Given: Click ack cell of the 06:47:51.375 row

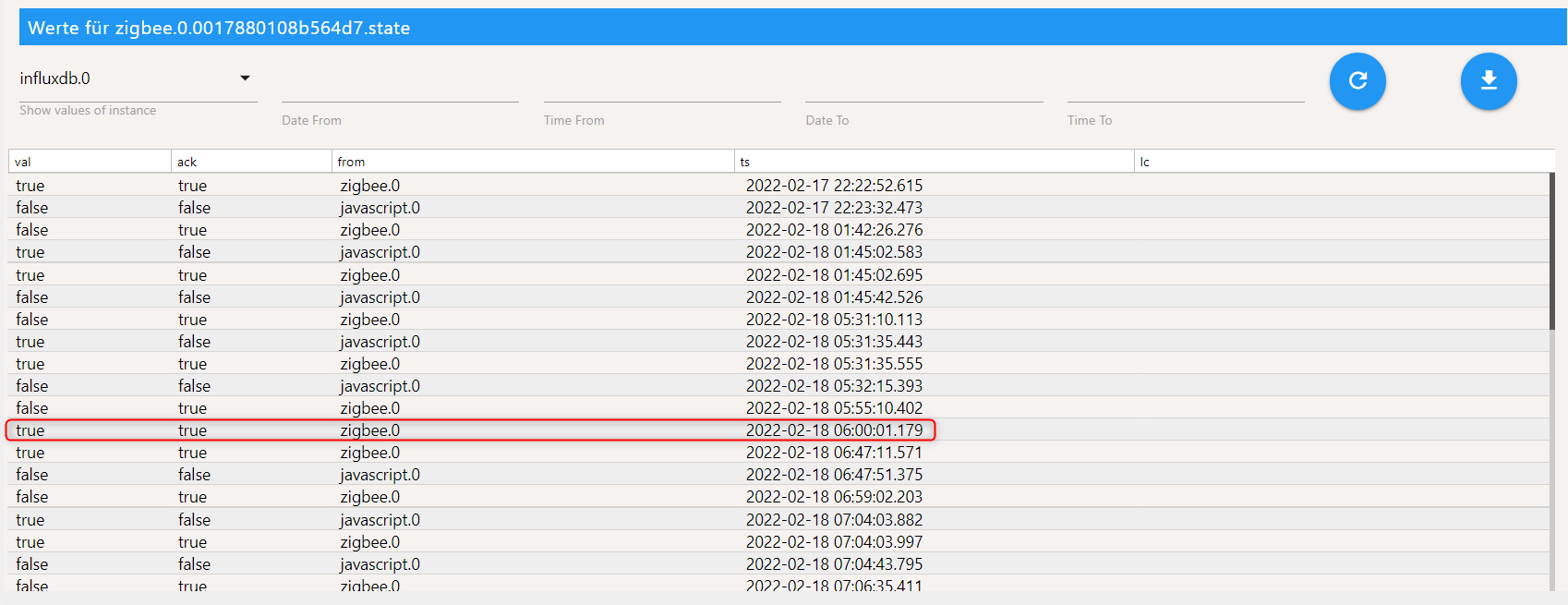Looking at the screenshot, I should click(194, 475).
